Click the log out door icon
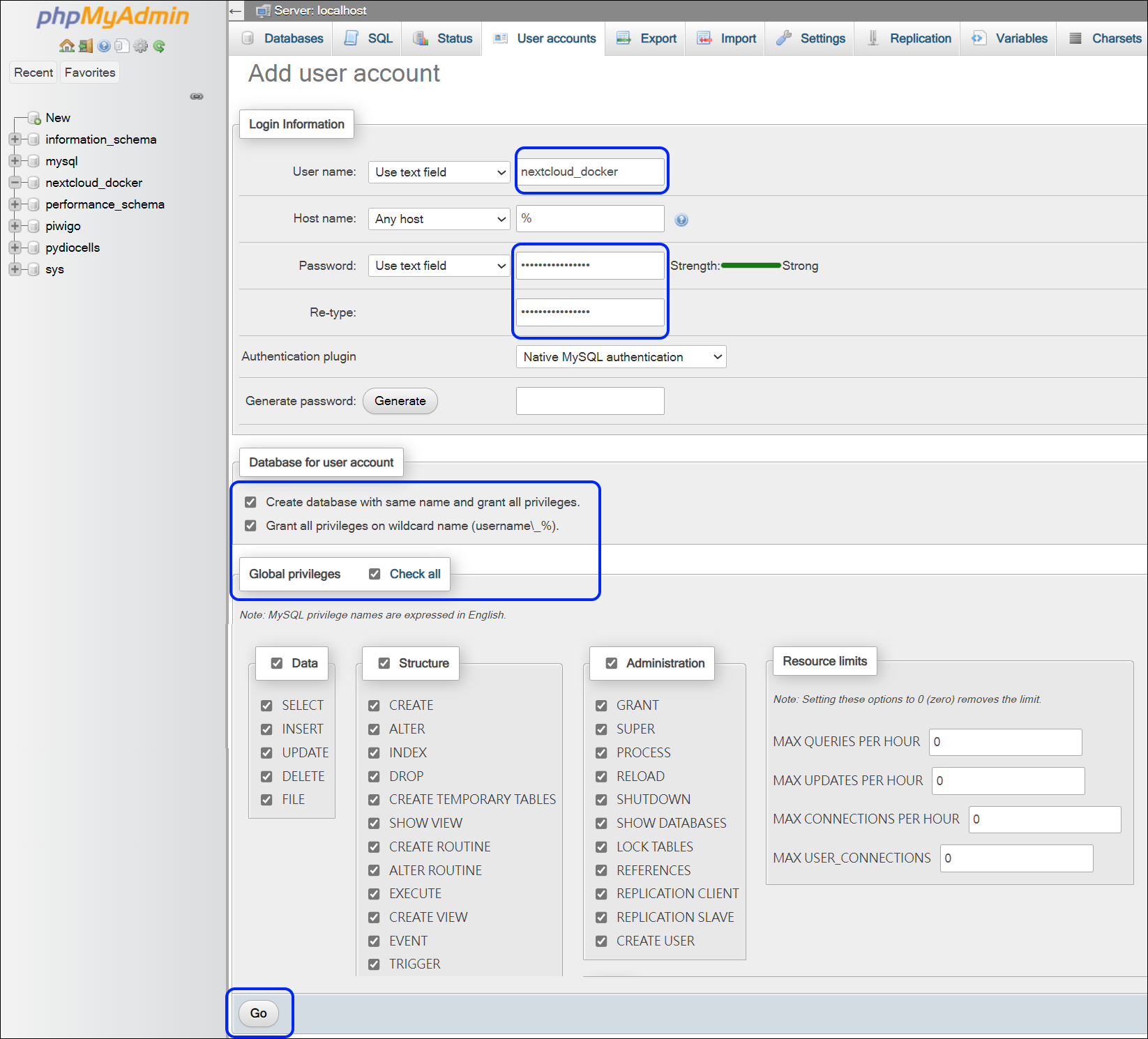 (x=86, y=46)
